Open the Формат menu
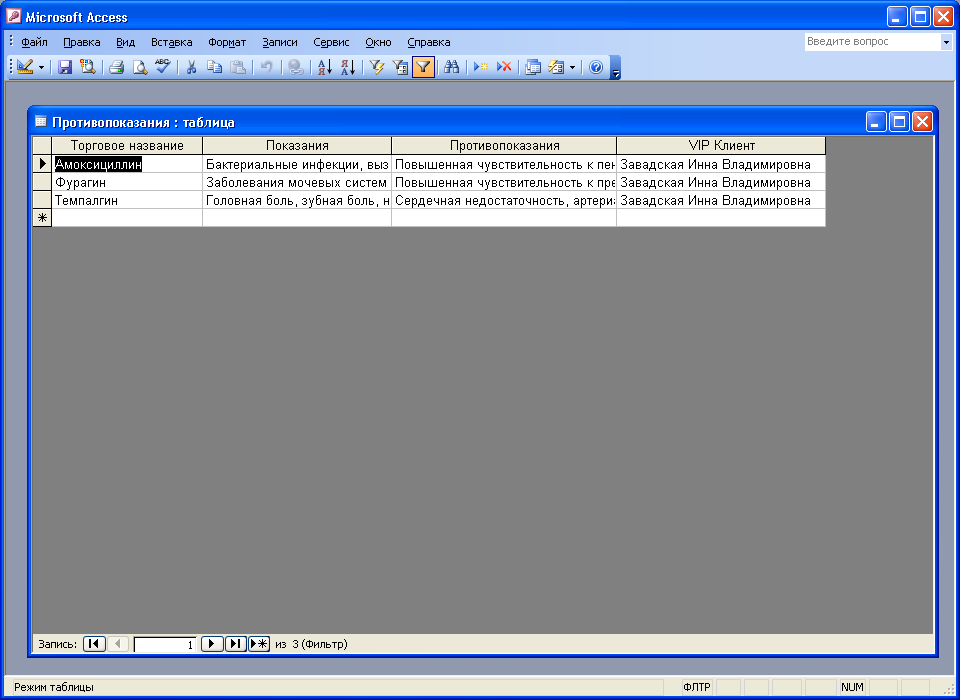This screenshot has width=960, height=700. pyautogui.click(x=227, y=42)
